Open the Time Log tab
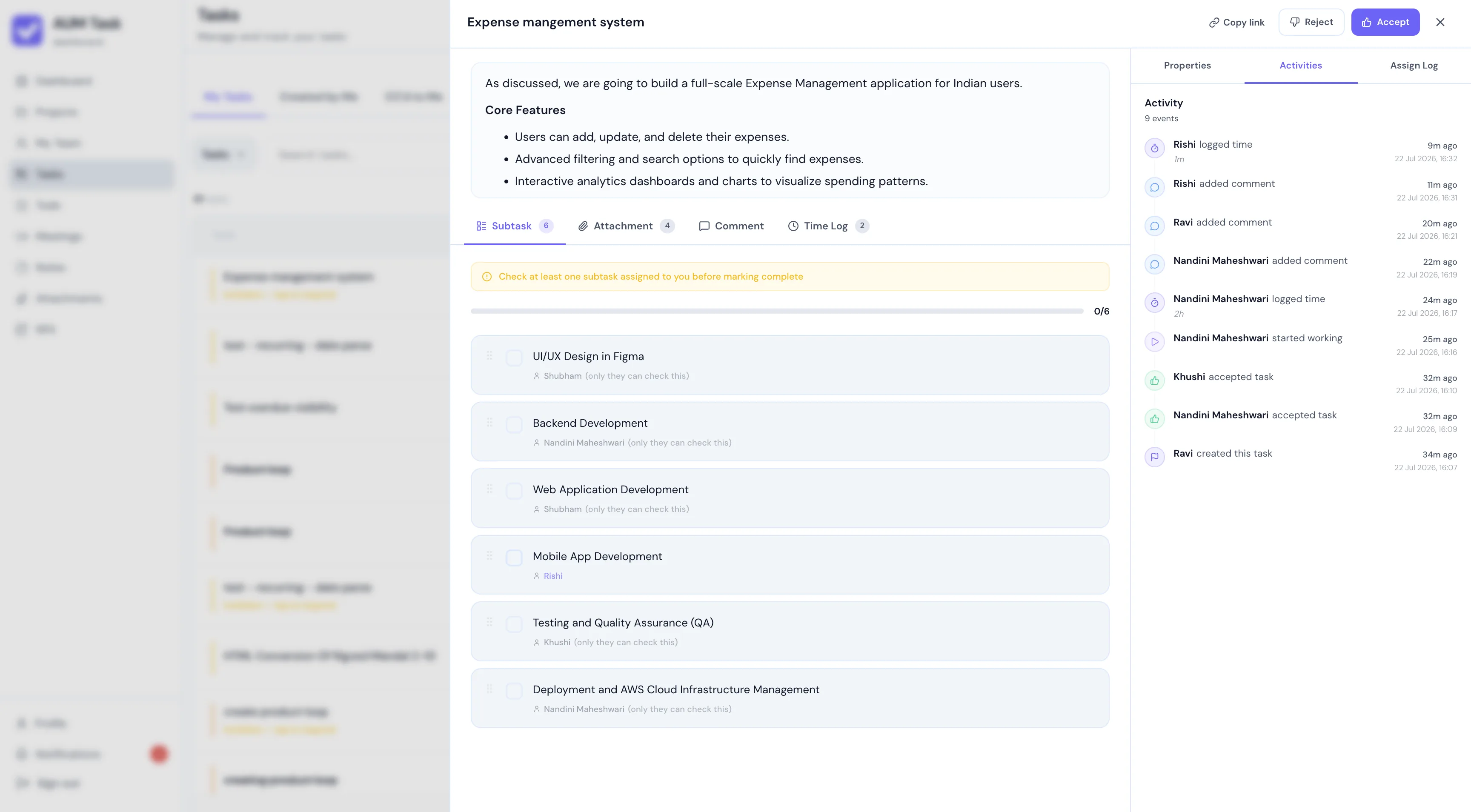 (828, 226)
